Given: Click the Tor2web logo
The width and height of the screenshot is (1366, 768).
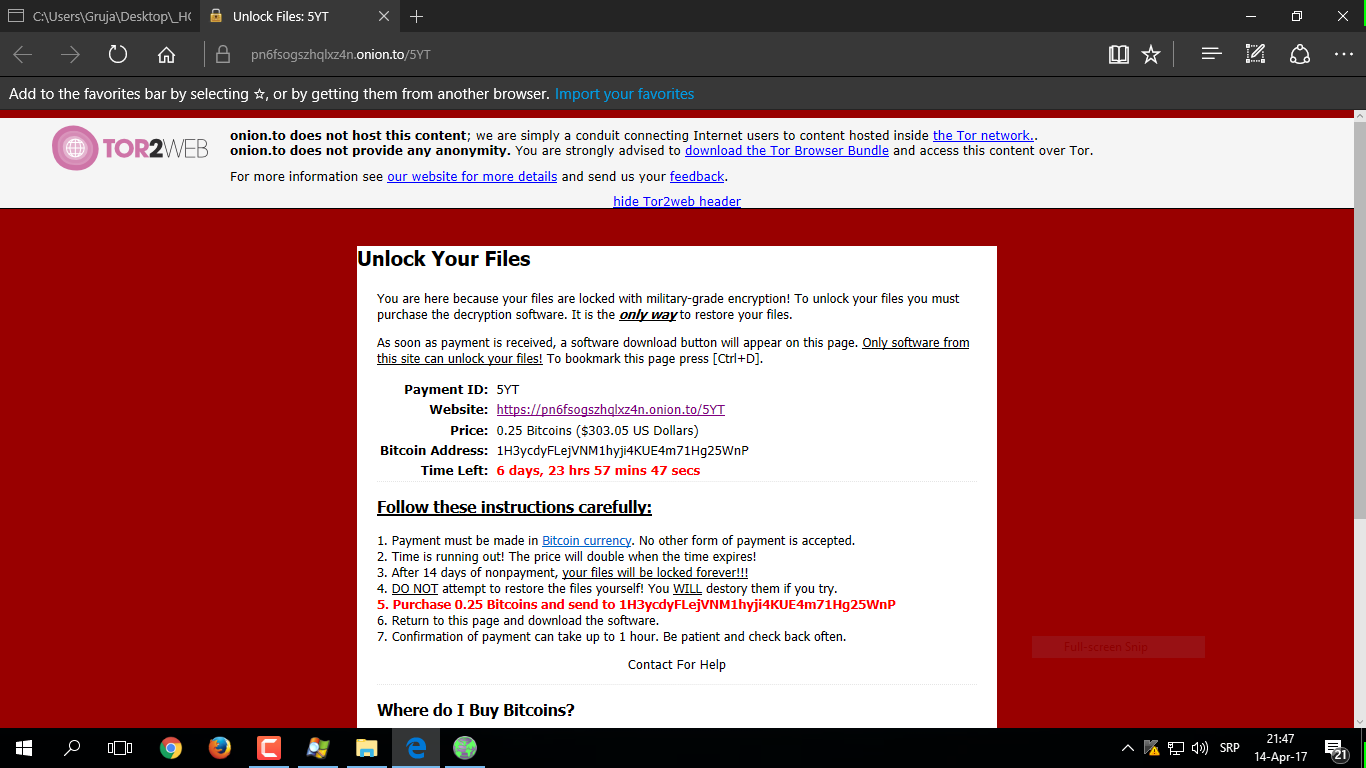Looking at the screenshot, I should click(130, 148).
